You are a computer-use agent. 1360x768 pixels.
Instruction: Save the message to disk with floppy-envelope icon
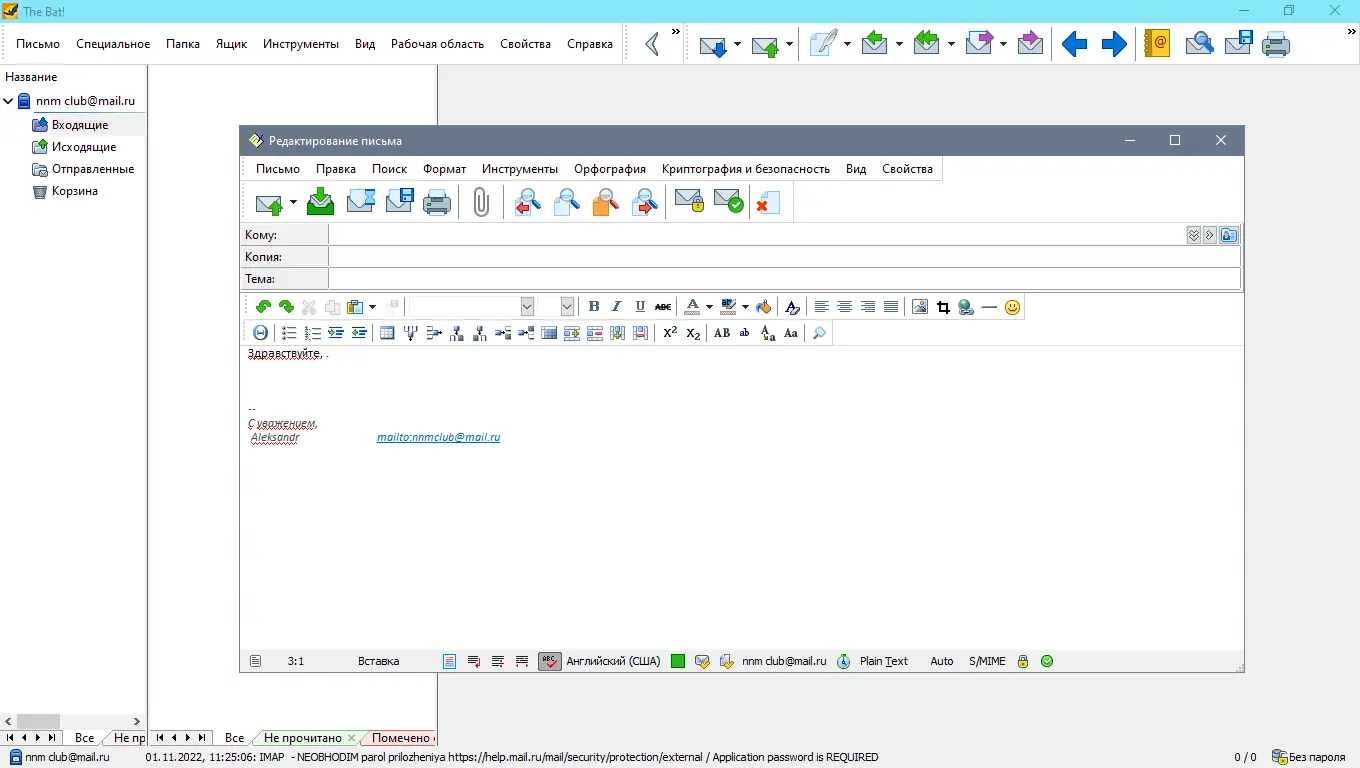(x=399, y=202)
